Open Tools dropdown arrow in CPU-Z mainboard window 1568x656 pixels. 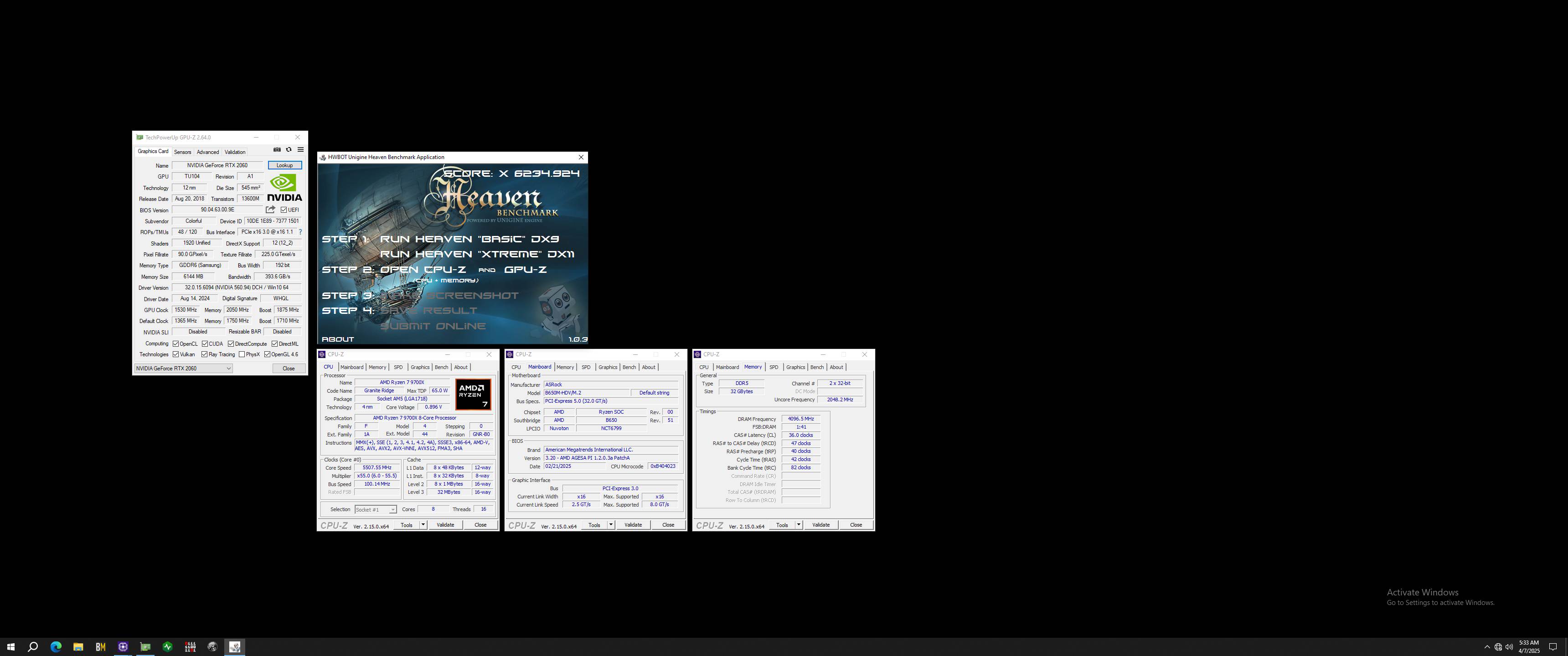pos(610,524)
